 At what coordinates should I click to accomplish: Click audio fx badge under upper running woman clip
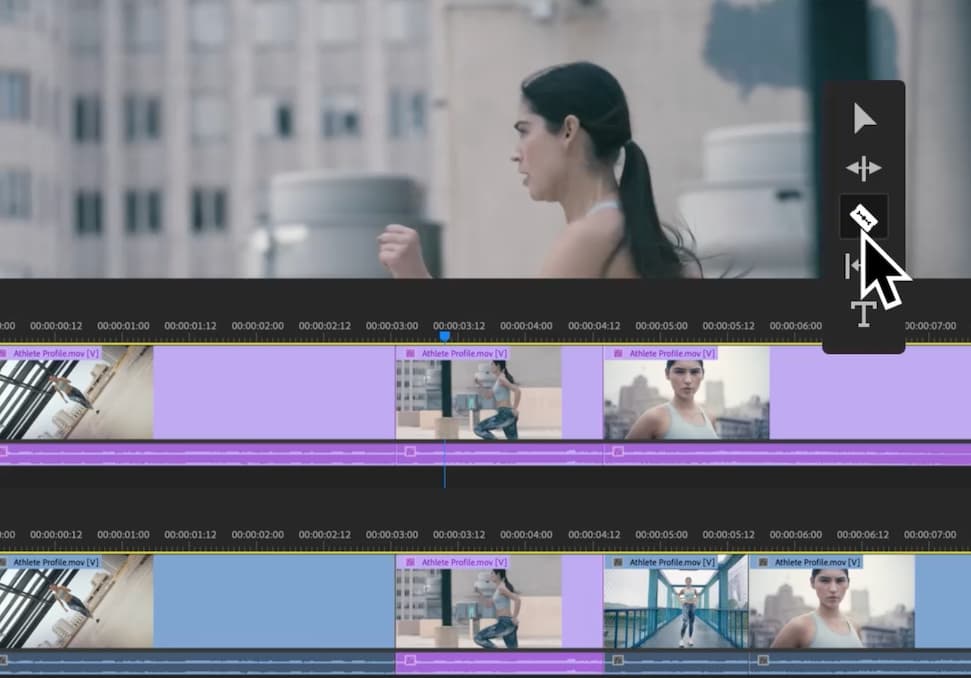(408, 452)
